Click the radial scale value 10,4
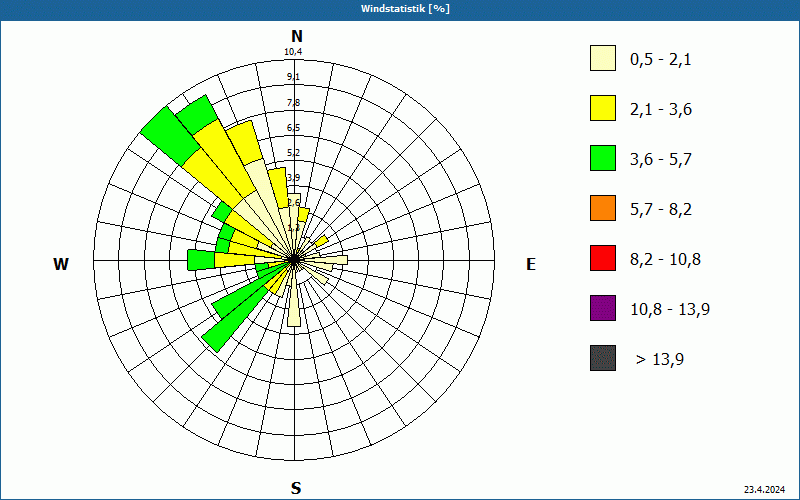Viewport: 800px width, 500px height. (293, 52)
